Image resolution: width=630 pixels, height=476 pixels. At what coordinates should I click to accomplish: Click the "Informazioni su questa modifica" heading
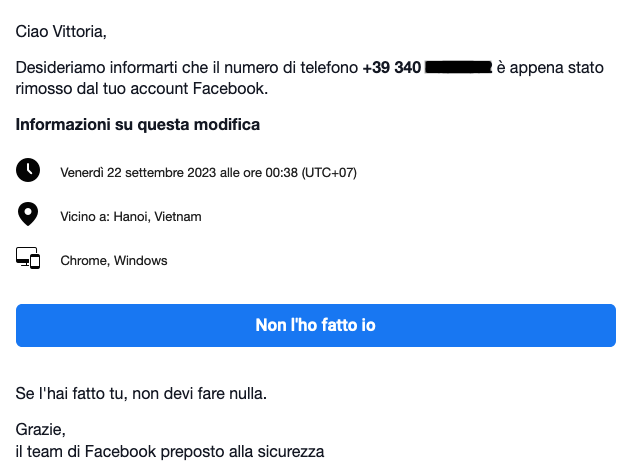(x=138, y=125)
